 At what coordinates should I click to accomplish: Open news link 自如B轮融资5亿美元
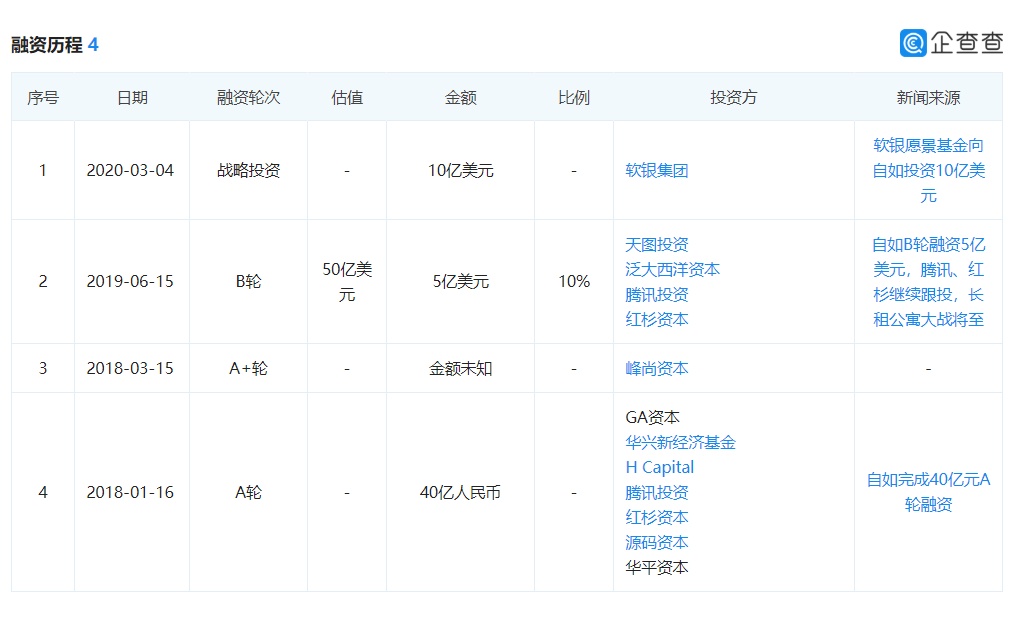(928, 282)
